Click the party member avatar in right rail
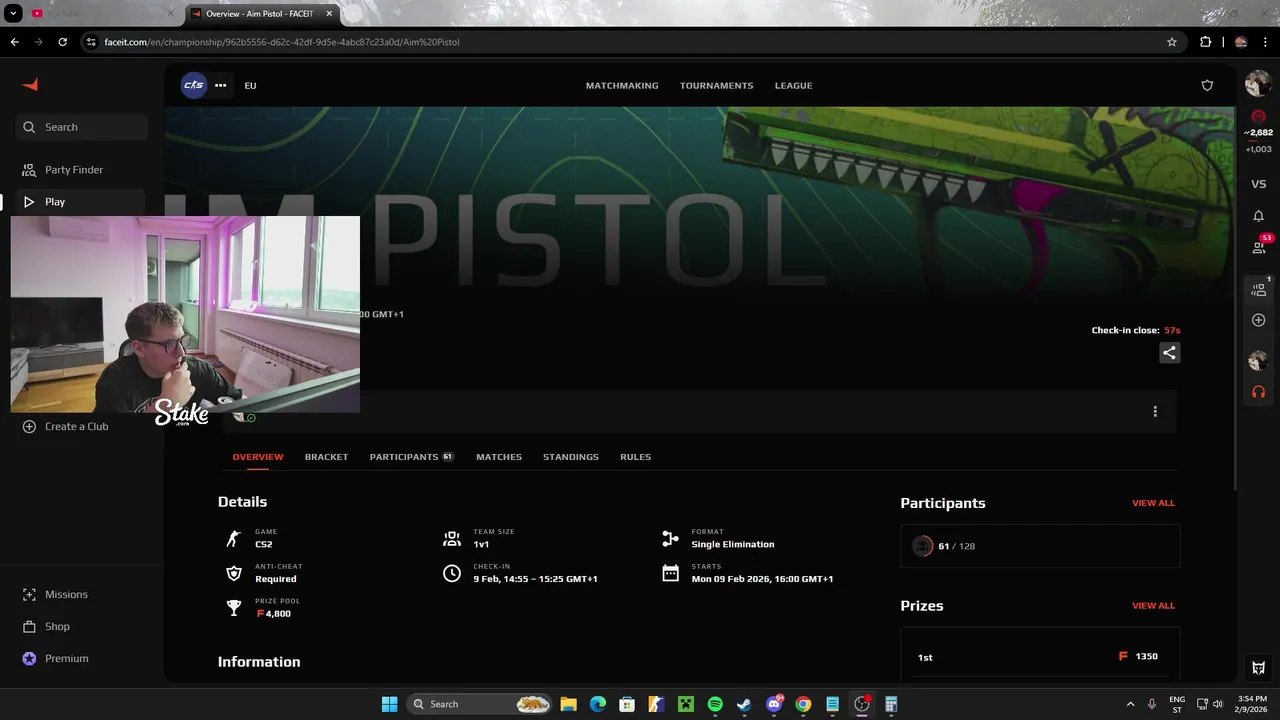This screenshot has width=1280, height=720. [1258, 360]
